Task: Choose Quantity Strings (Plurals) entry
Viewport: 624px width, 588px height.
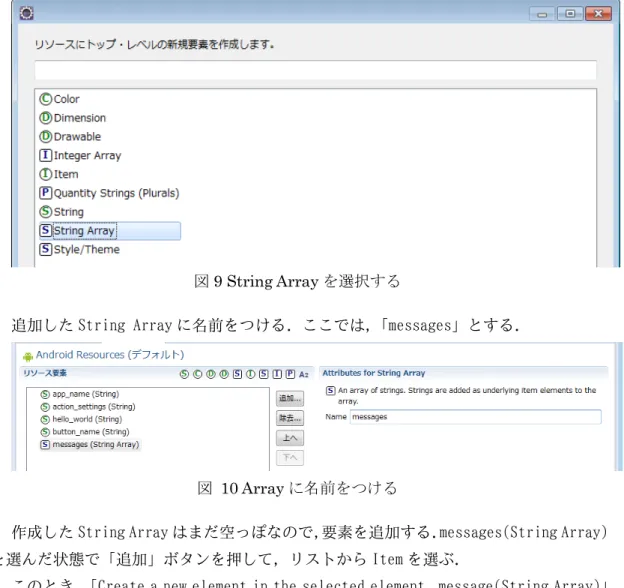Action: point(109,193)
